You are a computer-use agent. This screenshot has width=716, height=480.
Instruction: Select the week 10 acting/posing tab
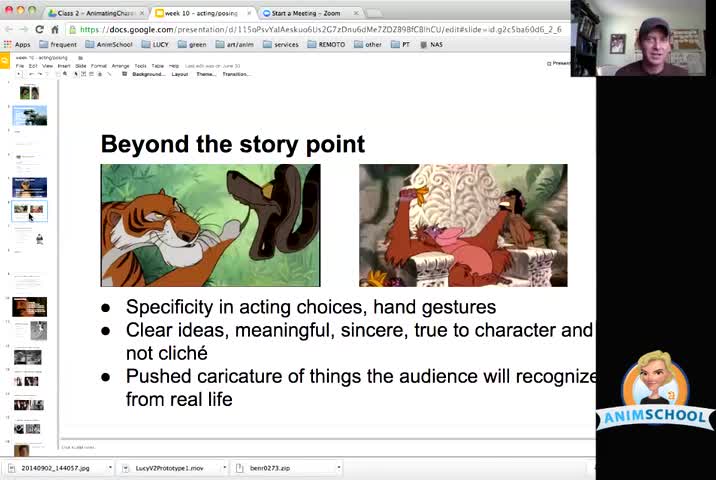[x=201, y=13]
